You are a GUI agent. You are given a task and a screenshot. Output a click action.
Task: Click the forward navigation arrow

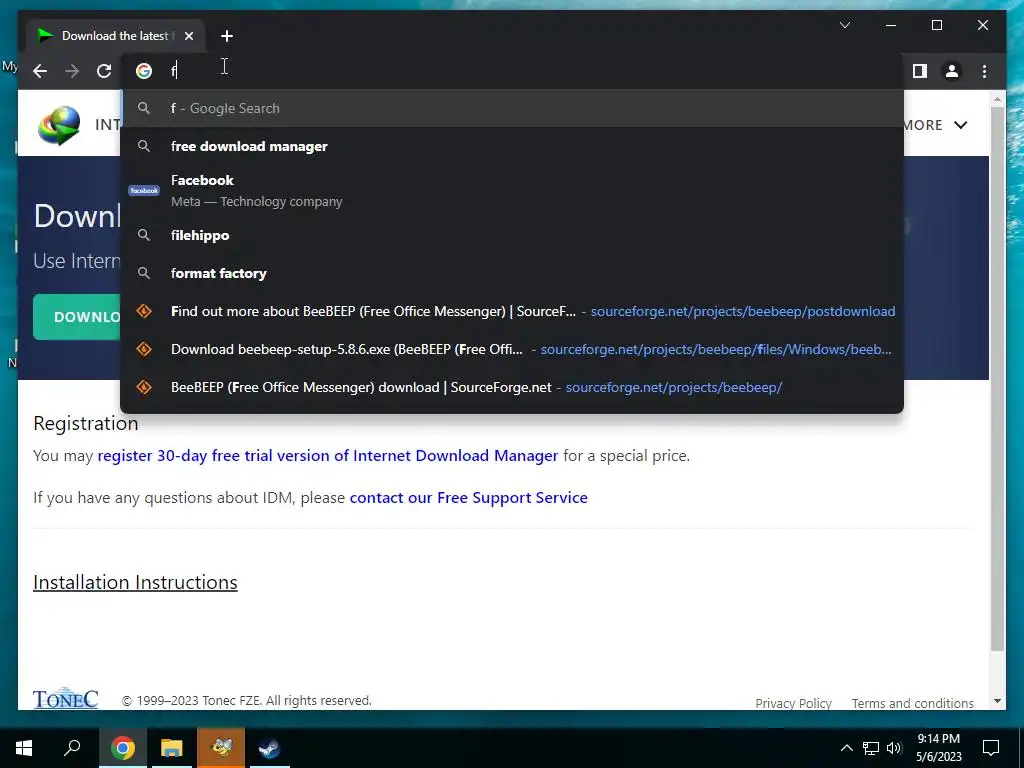coord(72,71)
